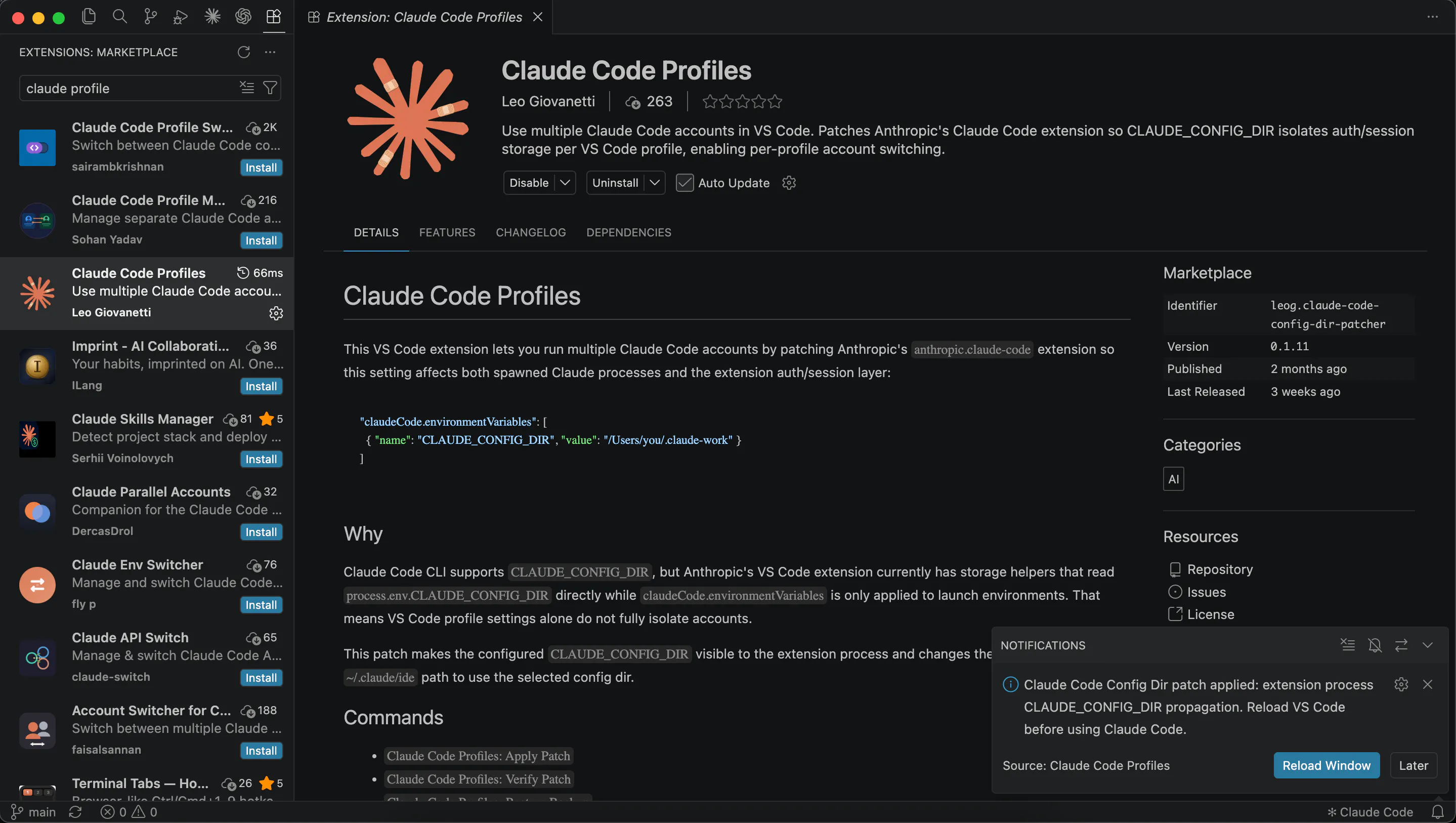Install the Claude API Switch extension
1456x823 pixels.
pos(261,678)
